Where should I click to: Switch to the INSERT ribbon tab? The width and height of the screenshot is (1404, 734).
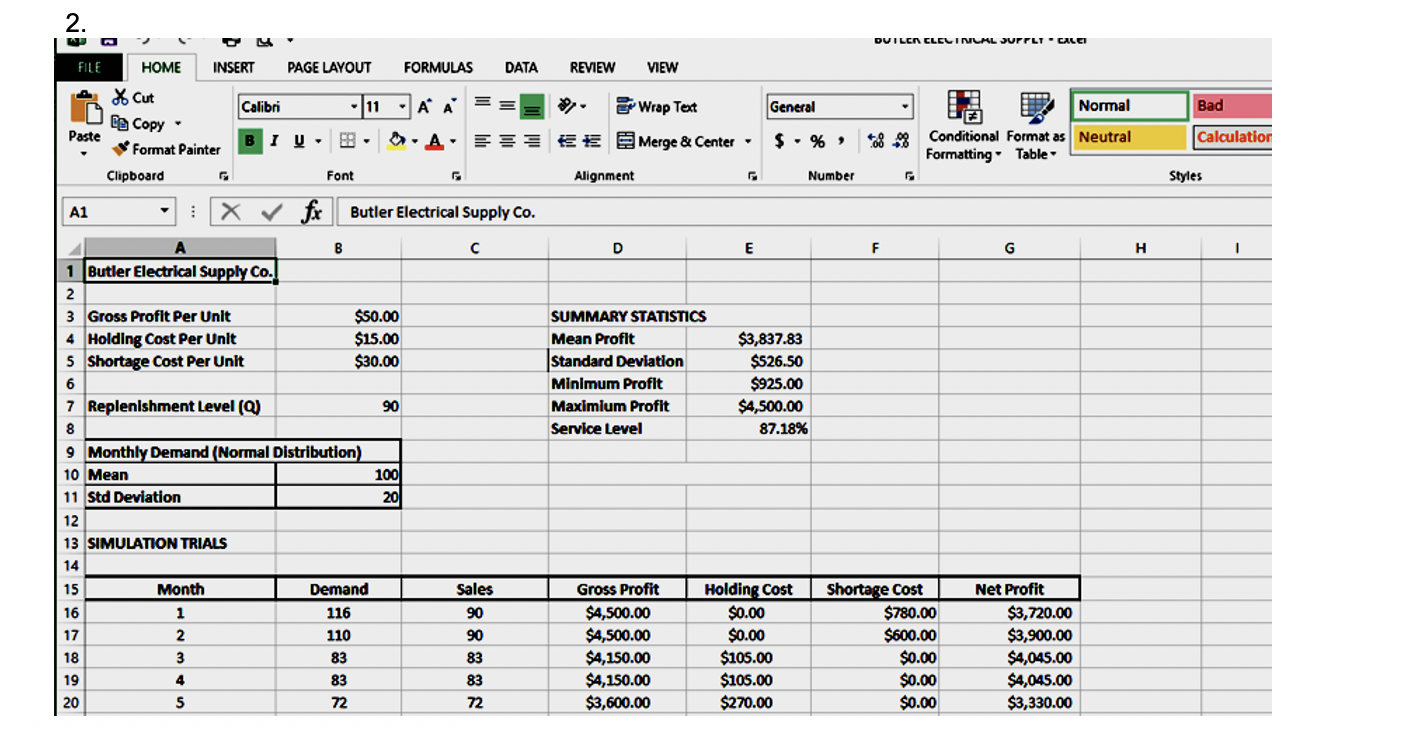[x=233, y=67]
